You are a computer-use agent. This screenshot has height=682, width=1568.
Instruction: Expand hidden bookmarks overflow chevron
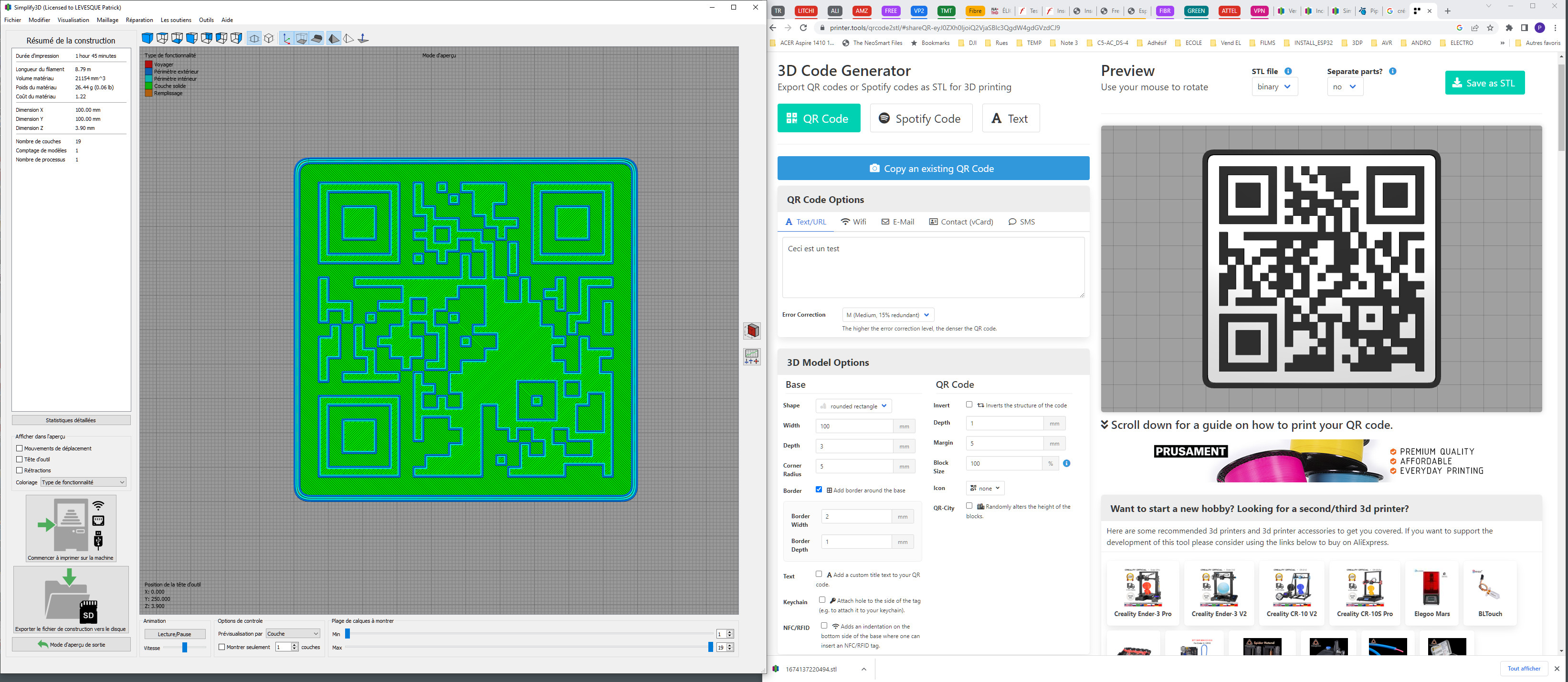pos(1502,43)
